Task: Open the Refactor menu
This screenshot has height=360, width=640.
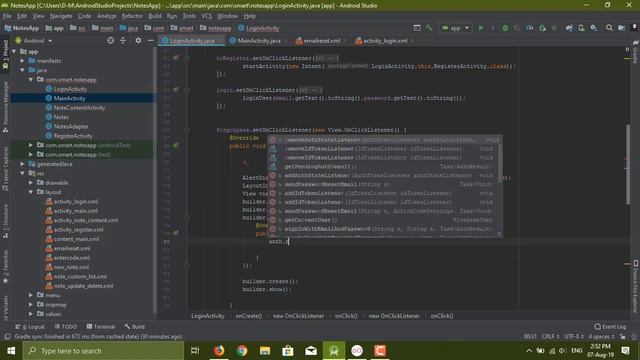Action: pyautogui.click(x=132, y=16)
